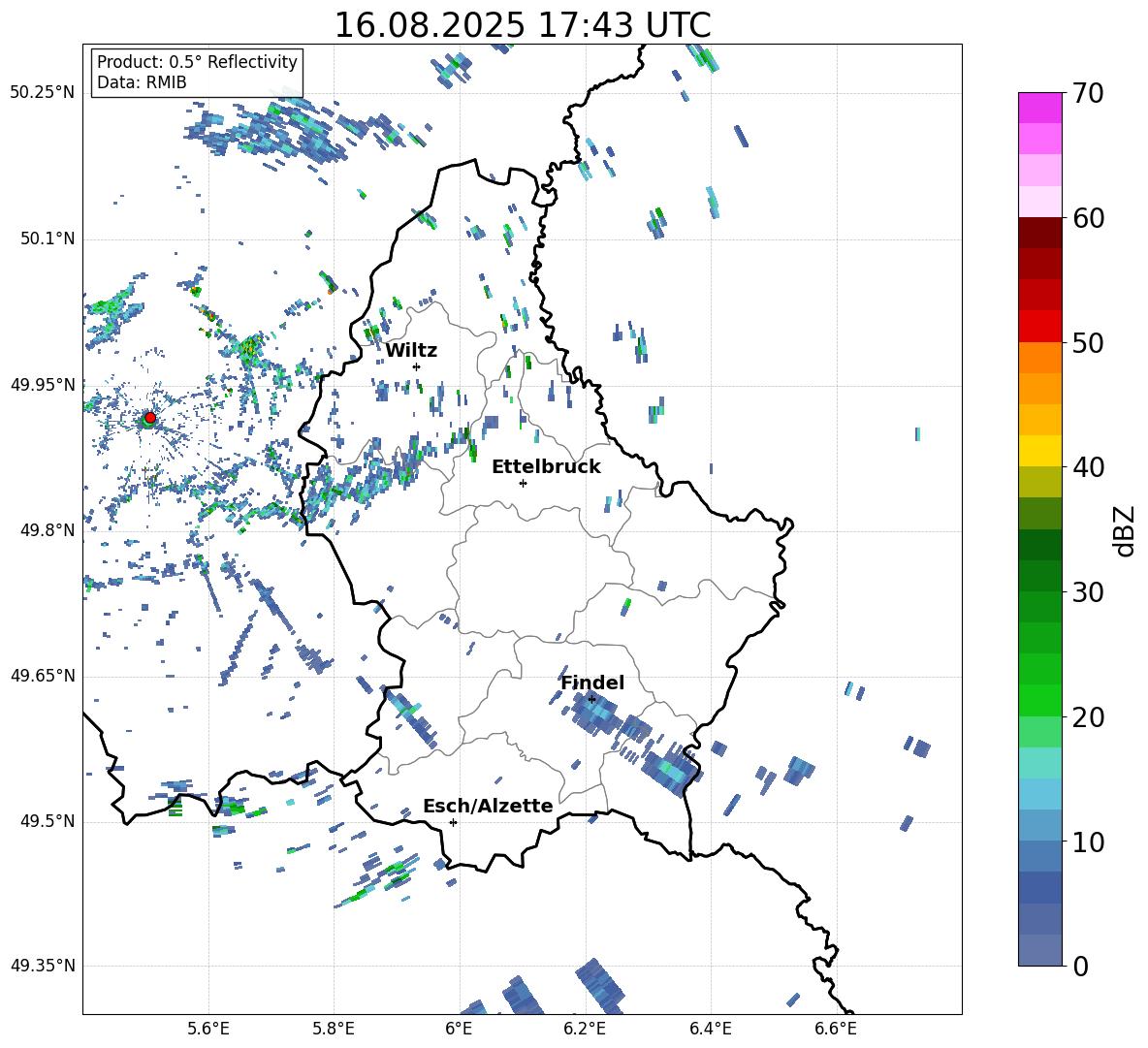Click the dark maroon colorbar segment below 60

1039,233
